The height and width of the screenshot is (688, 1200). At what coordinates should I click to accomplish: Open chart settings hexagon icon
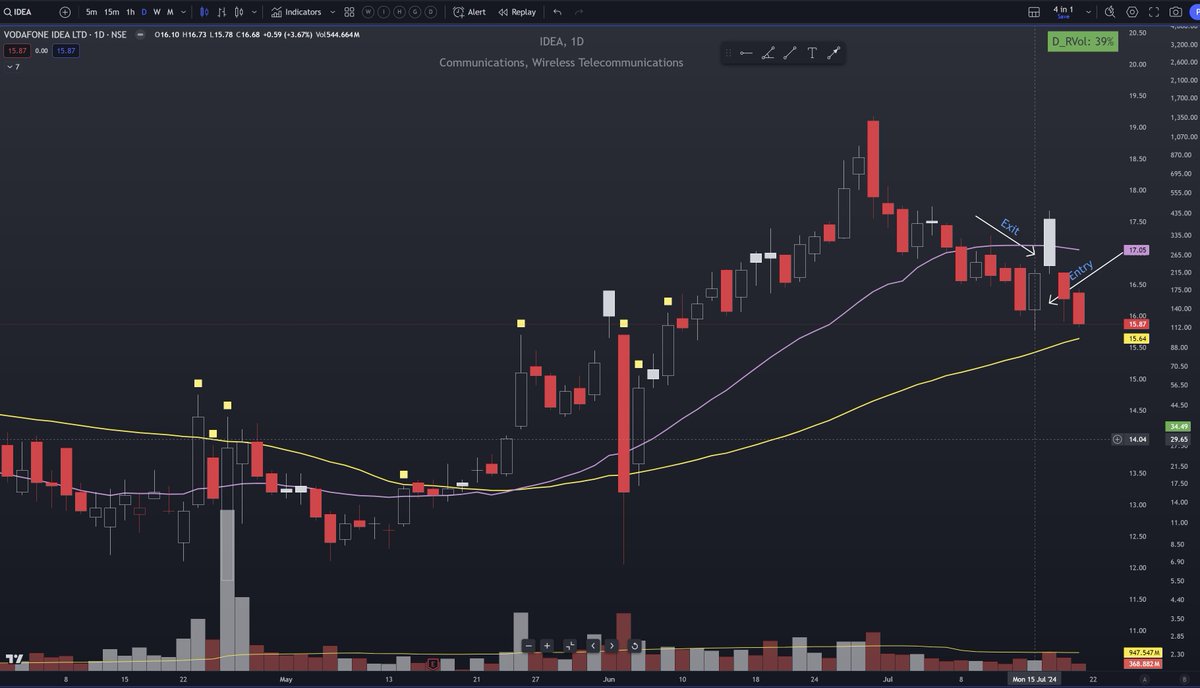tap(1132, 12)
